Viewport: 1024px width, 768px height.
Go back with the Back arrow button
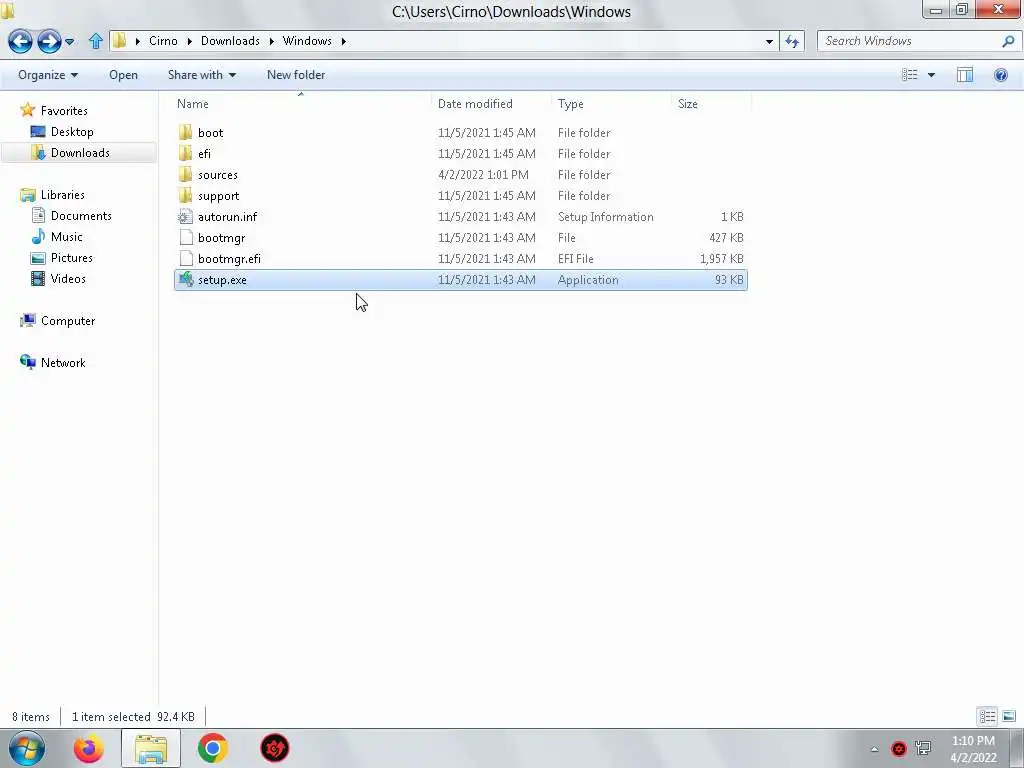click(x=20, y=41)
